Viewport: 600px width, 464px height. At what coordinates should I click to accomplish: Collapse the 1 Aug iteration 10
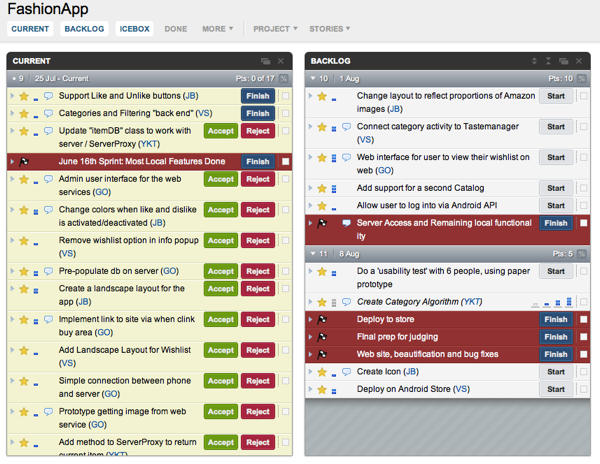pyautogui.click(x=313, y=78)
